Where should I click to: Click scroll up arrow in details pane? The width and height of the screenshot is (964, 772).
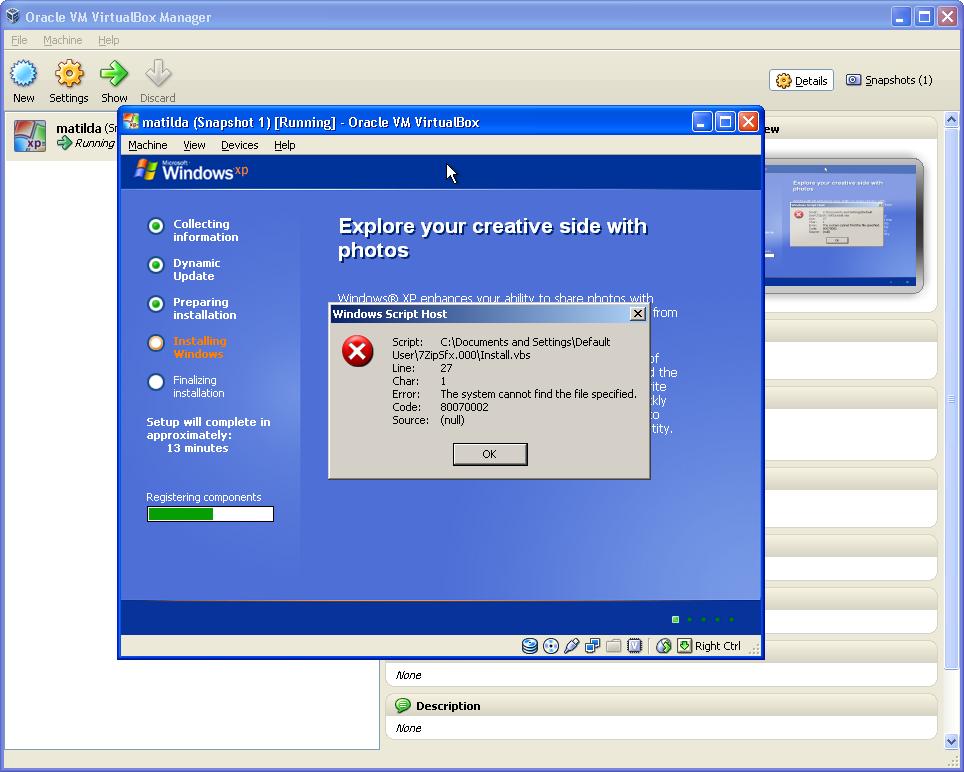[x=951, y=119]
